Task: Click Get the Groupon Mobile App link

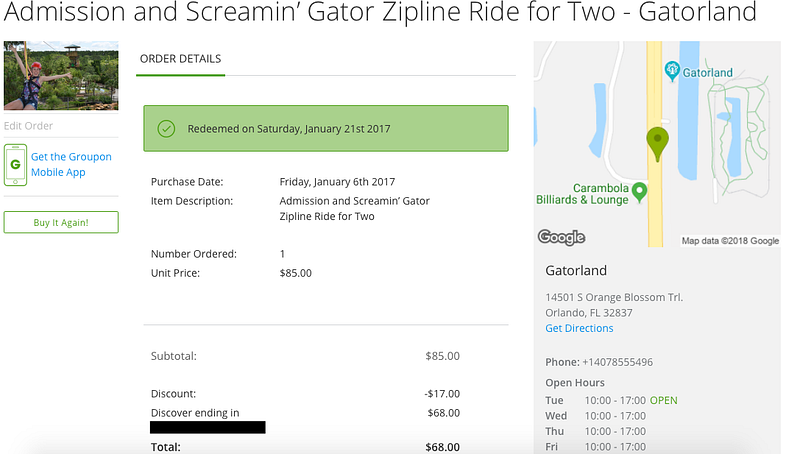Action: pos(71,164)
